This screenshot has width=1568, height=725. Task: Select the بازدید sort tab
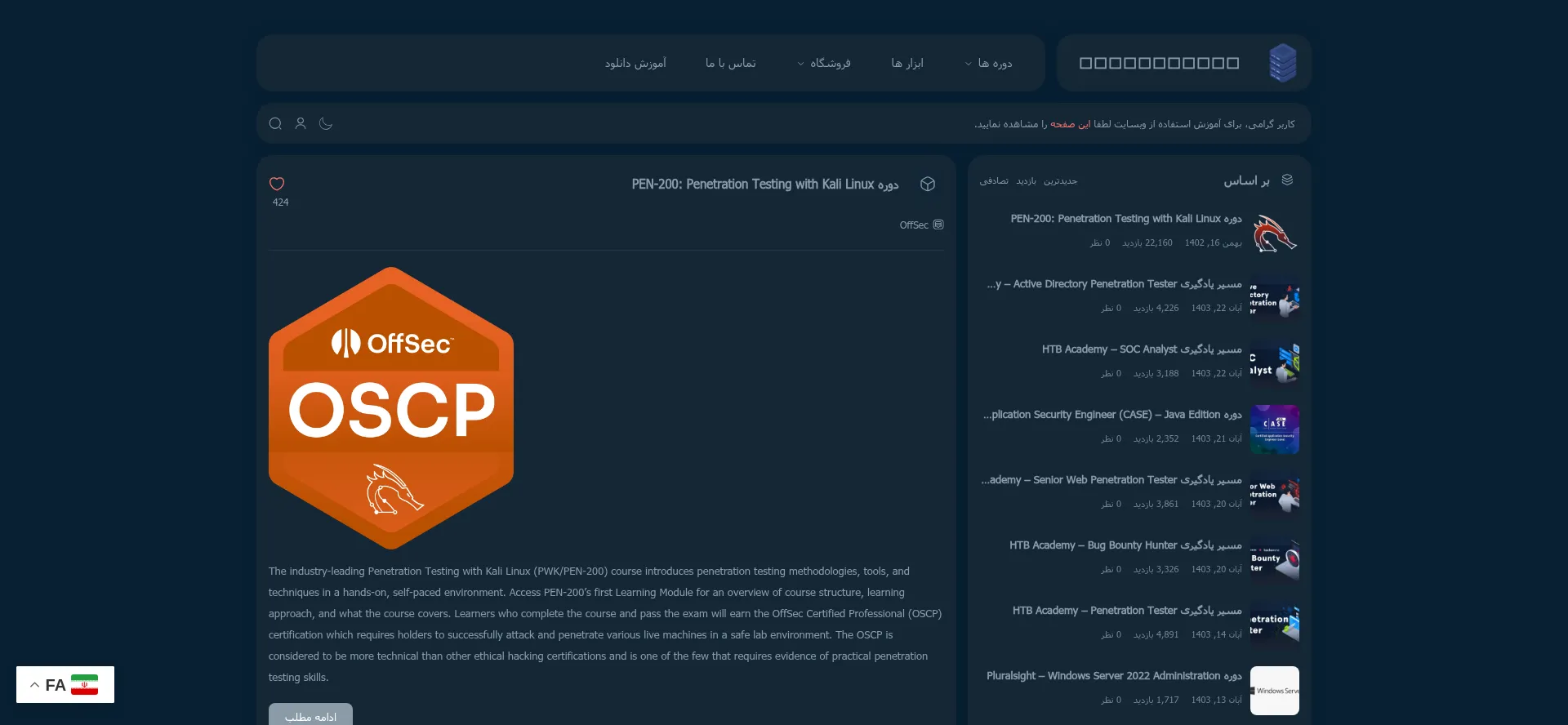[1026, 181]
